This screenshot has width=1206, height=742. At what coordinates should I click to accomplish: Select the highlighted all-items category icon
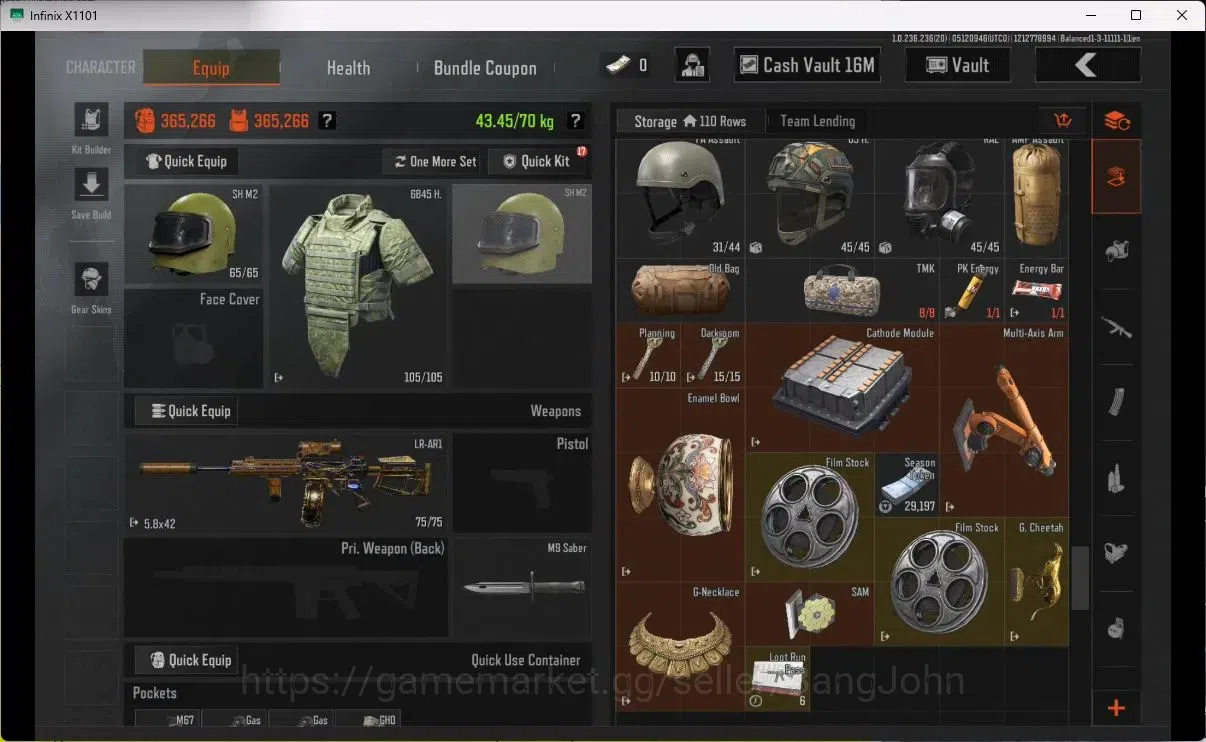click(1116, 177)
